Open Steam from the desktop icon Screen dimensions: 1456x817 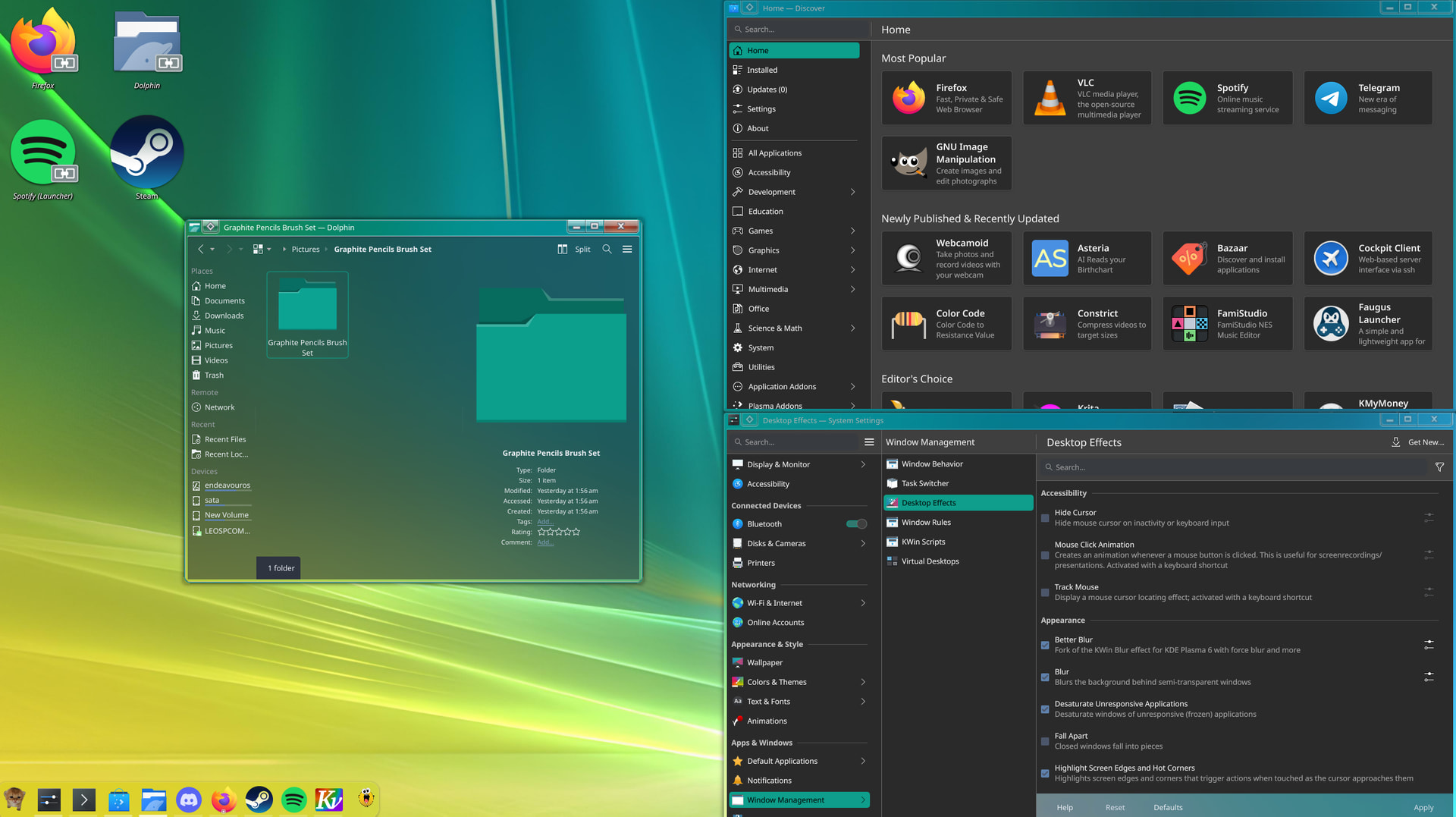click(x=146, y=152)
